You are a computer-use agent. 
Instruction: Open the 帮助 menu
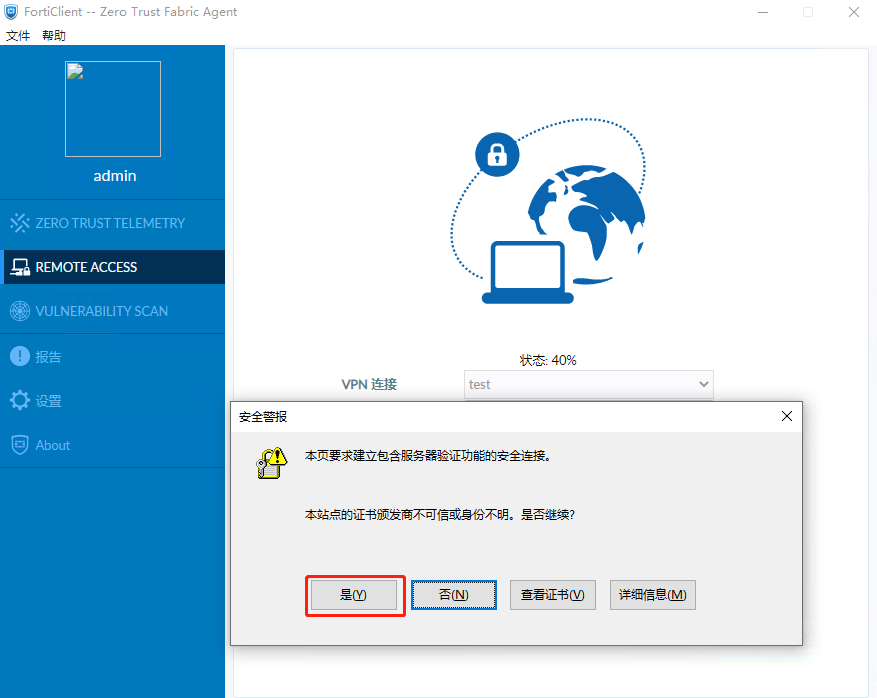pyautogui.click(x=54, y=36)
